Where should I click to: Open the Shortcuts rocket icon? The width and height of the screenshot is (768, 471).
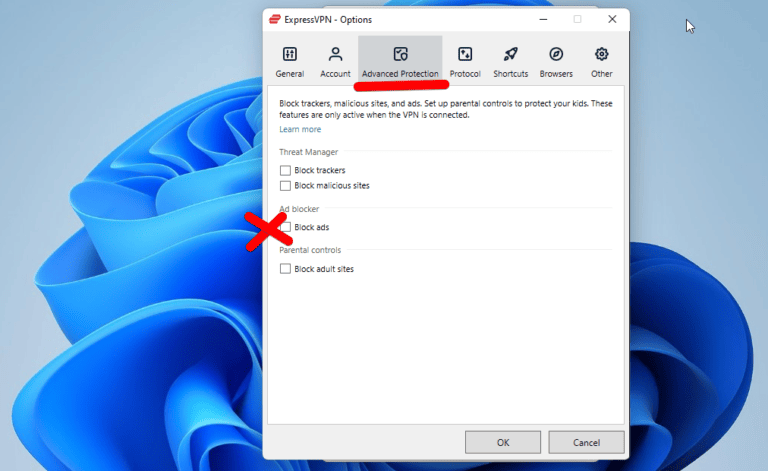tap(510, 54)
